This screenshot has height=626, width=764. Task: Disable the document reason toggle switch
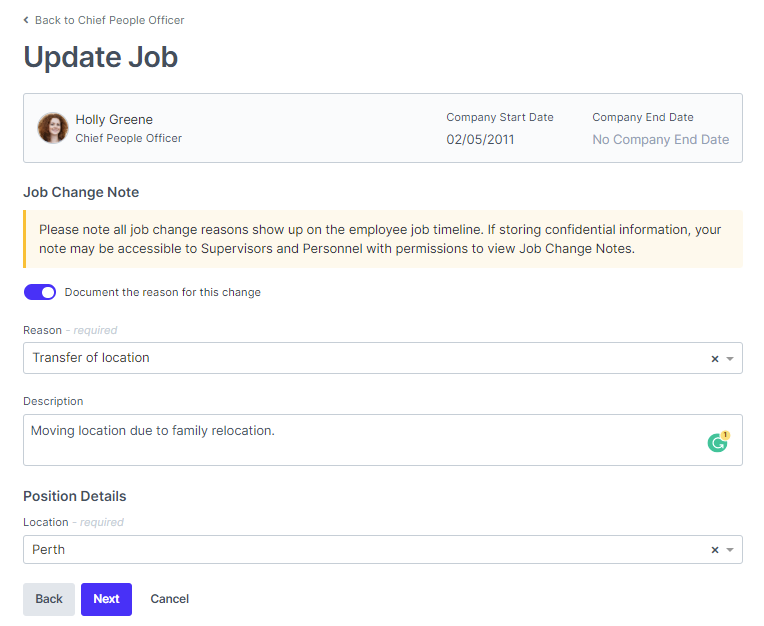40,292
